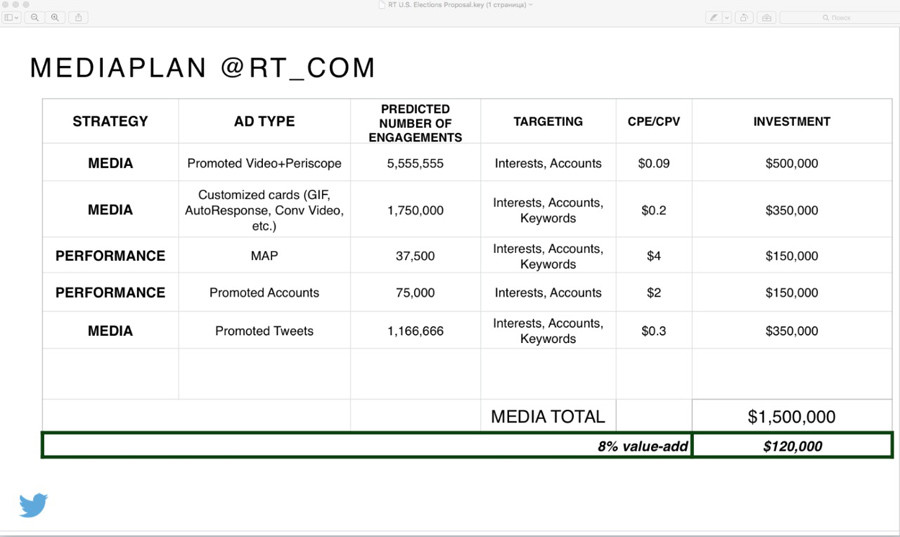Click Interests, Accounts in Promoted Accounts row
Image resolution: width=900 pixels, height=537 pixels.
(548, 293)
